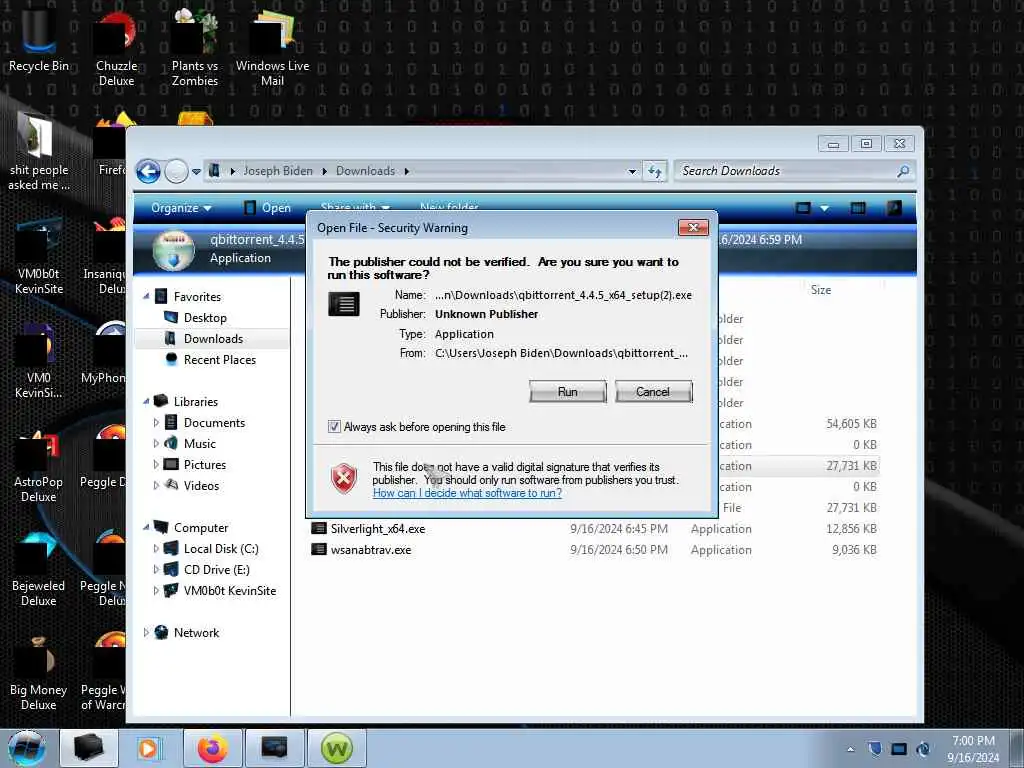Click Open on the Explorer toolbar
Viewport: 1024px width, 768px height.
(267, 208)
